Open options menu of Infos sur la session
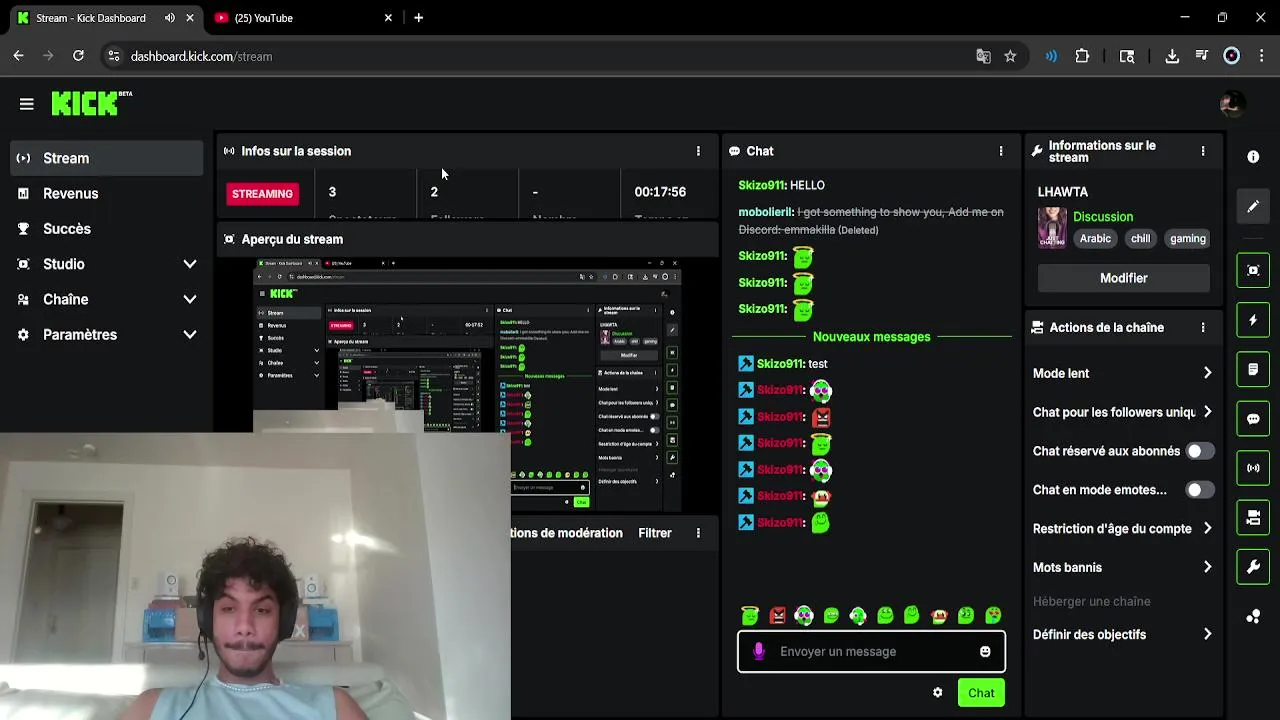Screen dimensions: 1280x720 tap(698, 151)
